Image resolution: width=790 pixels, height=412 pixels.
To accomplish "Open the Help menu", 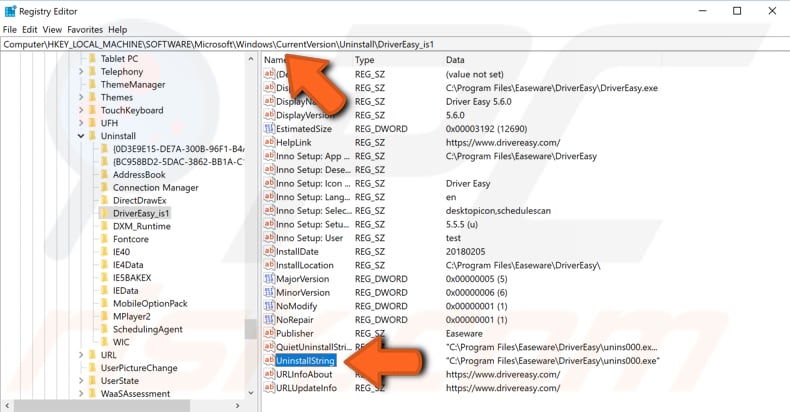I will click(x=117, y=30).
